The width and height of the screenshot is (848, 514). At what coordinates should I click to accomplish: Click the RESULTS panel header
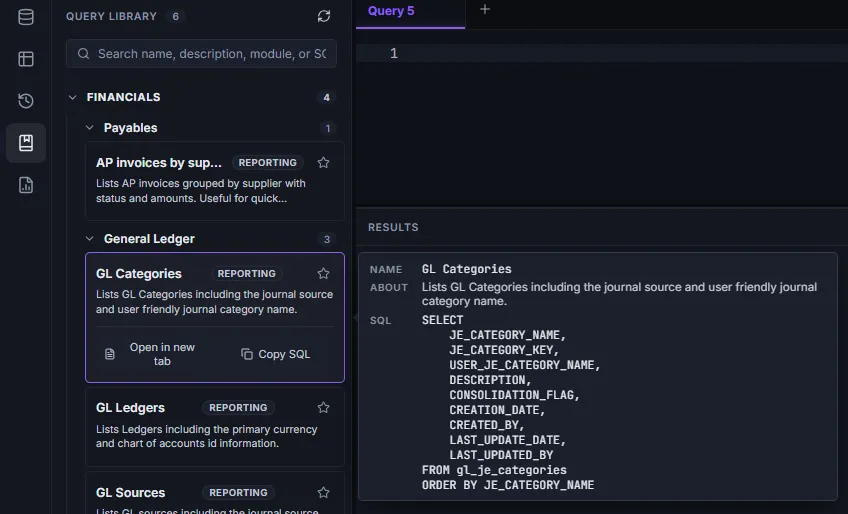tap(393, 227)
